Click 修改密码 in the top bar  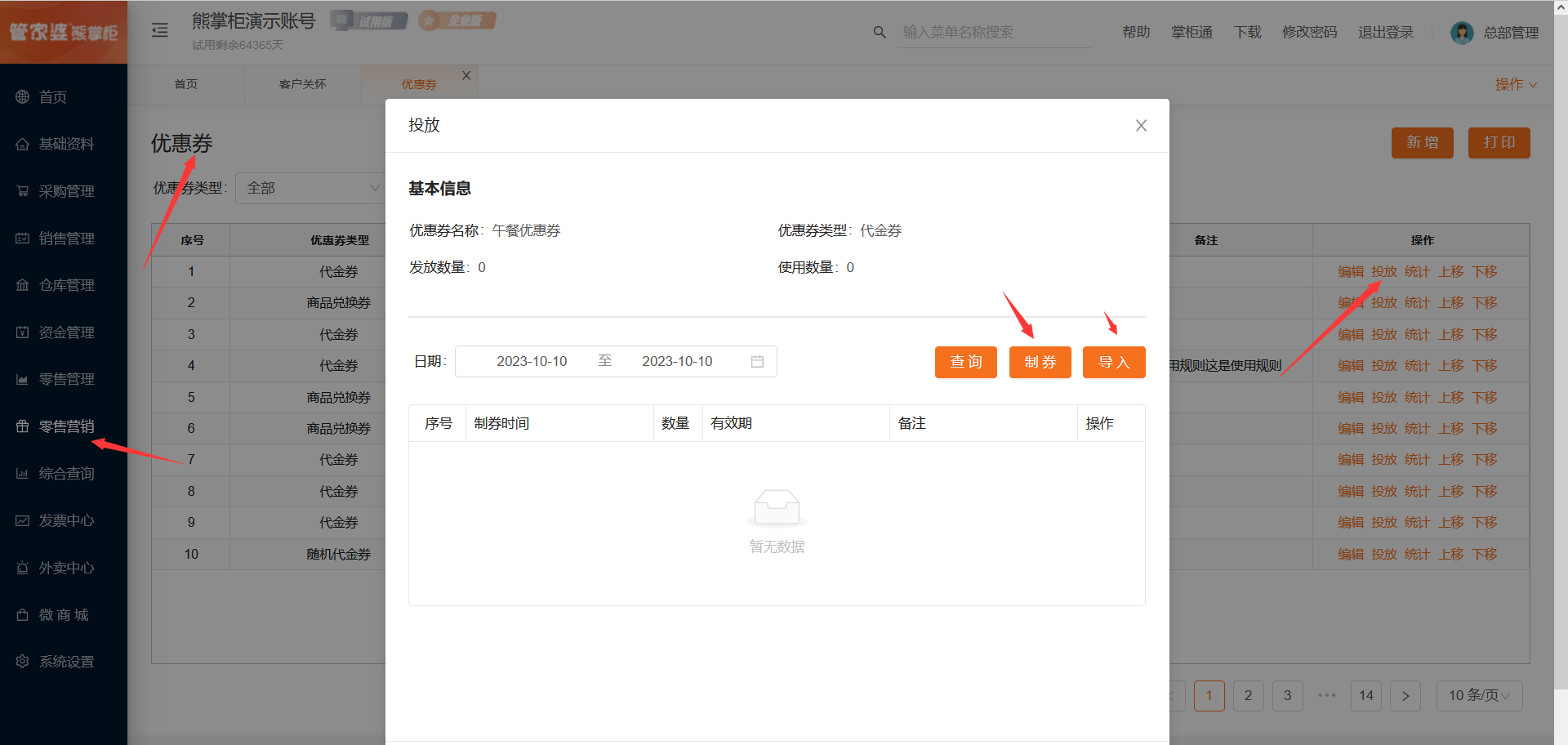click(x=1309, y=32)
